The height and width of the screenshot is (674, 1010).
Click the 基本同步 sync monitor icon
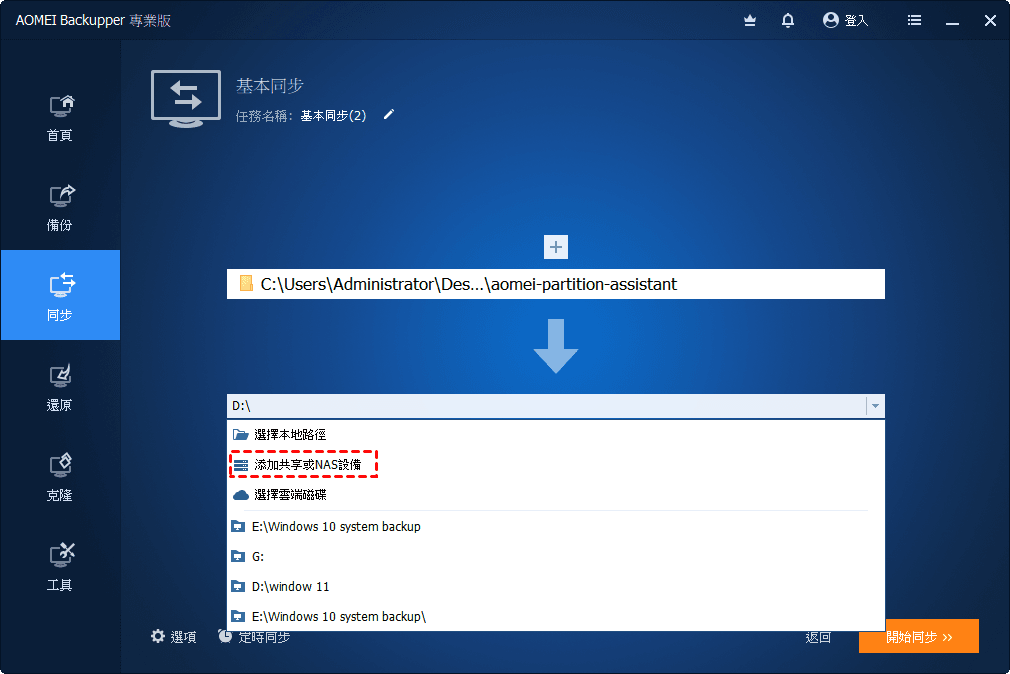pyautogui.click(x=186, y=99)
